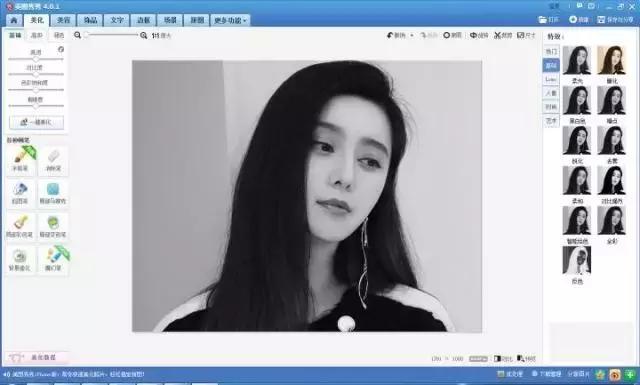Screen dimensions: 640x385
Task: Click the share picture link in status bar
Action: coord(578,374)
